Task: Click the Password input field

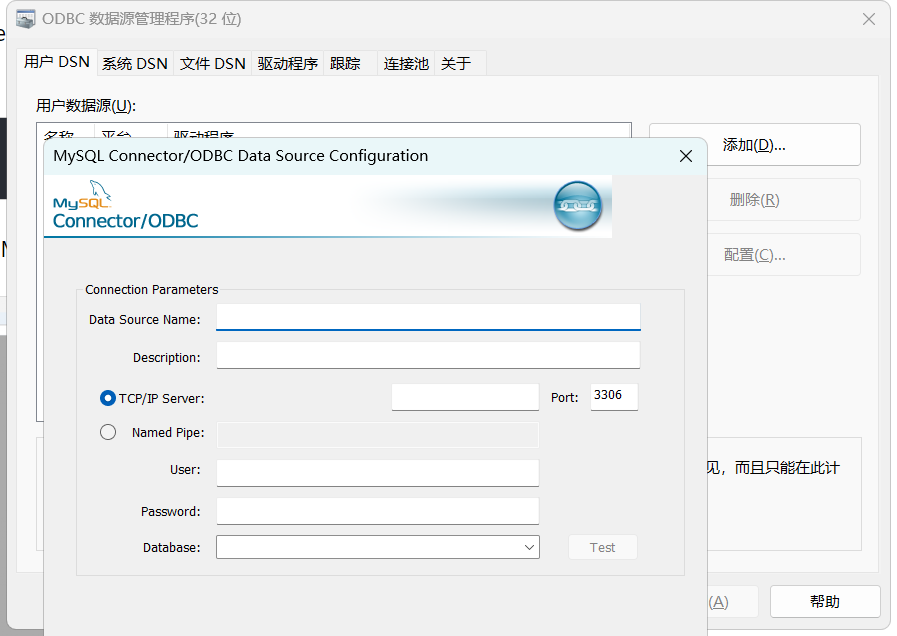Action: 378,511
